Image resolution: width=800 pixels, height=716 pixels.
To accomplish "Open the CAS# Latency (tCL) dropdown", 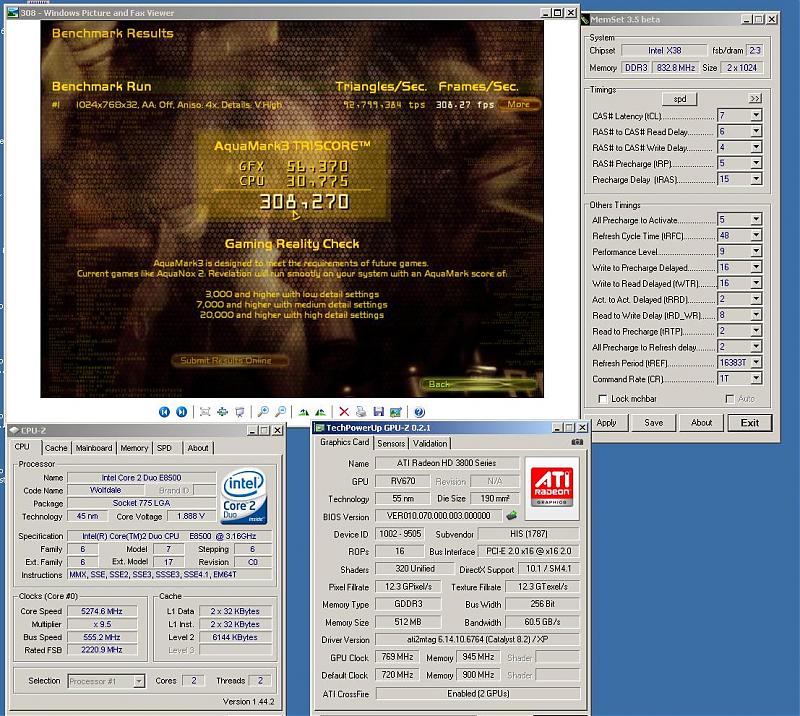I will click(x=755, y=116).
